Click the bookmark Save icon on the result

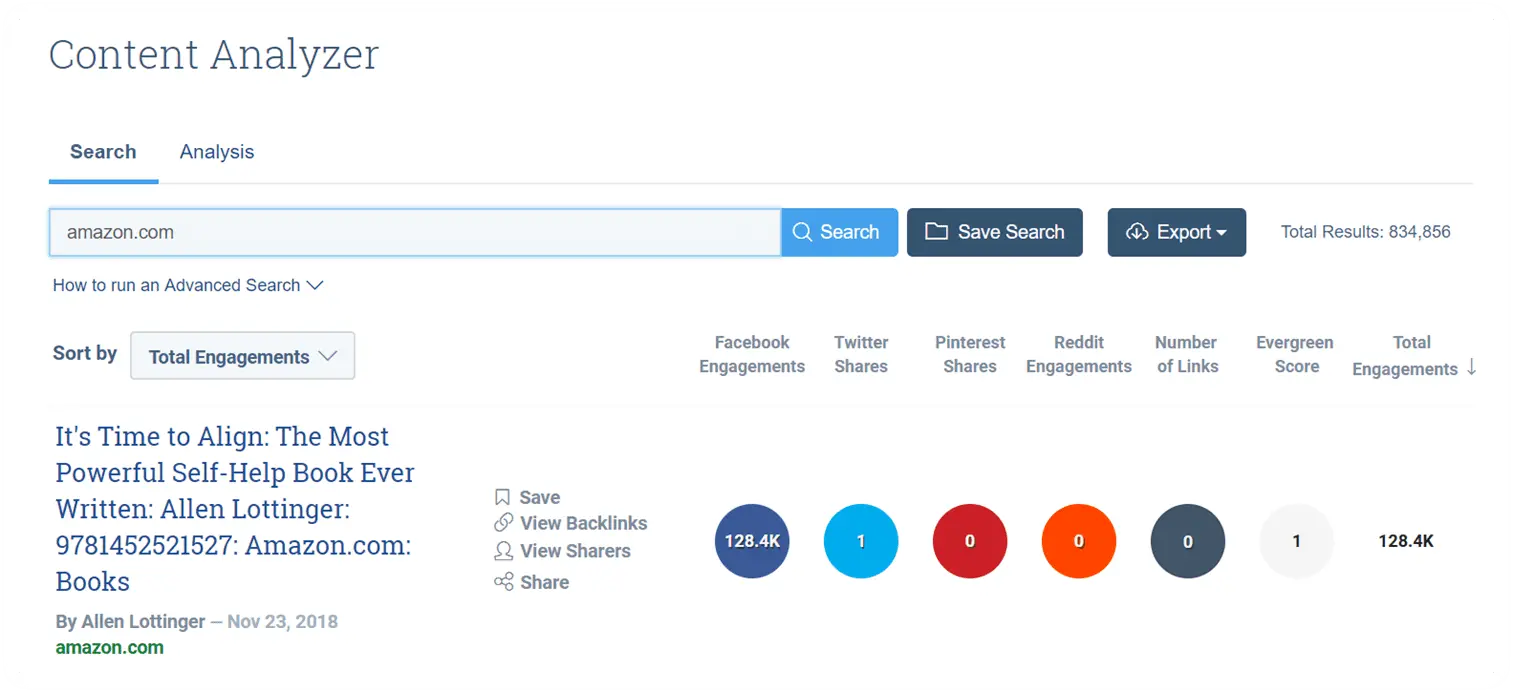(502, 496)
